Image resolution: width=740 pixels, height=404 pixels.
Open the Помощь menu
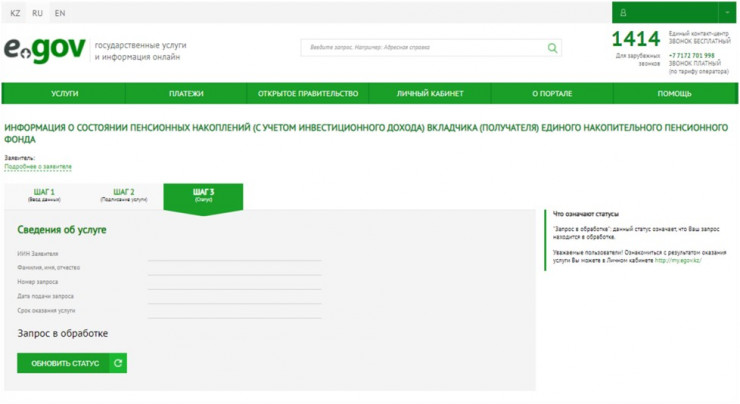(x=674, y=94)
